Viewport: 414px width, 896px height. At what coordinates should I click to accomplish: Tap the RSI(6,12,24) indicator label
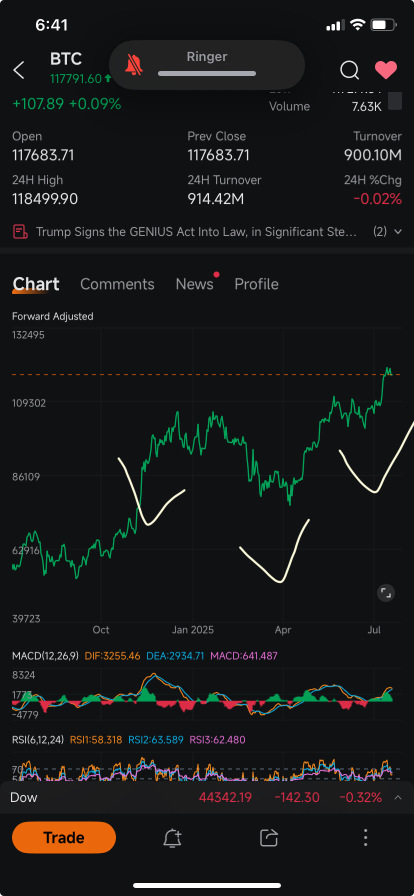pyautogui.click(x=38, y=740)
